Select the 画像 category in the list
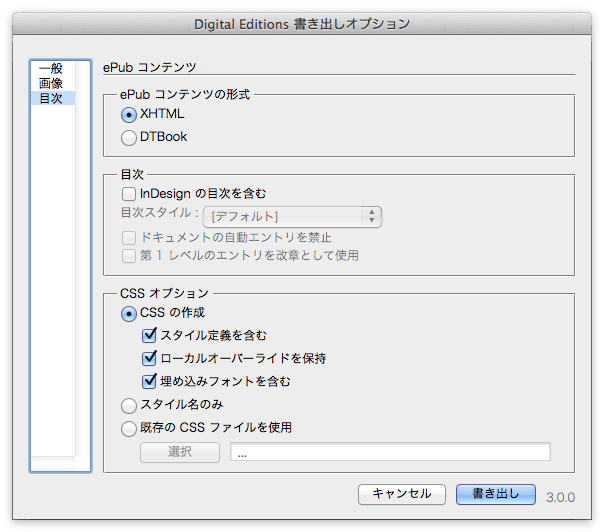 tap(53, 83)
